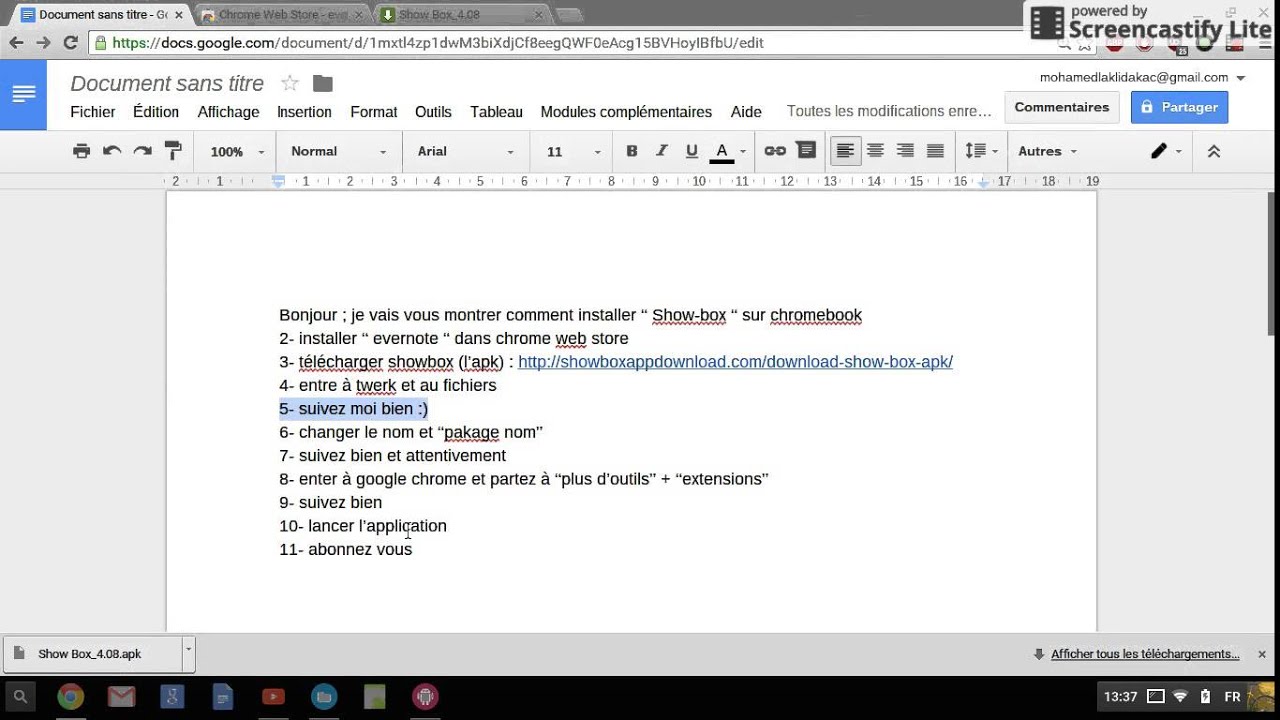Justify the text alignment

(x=935, y=151)
